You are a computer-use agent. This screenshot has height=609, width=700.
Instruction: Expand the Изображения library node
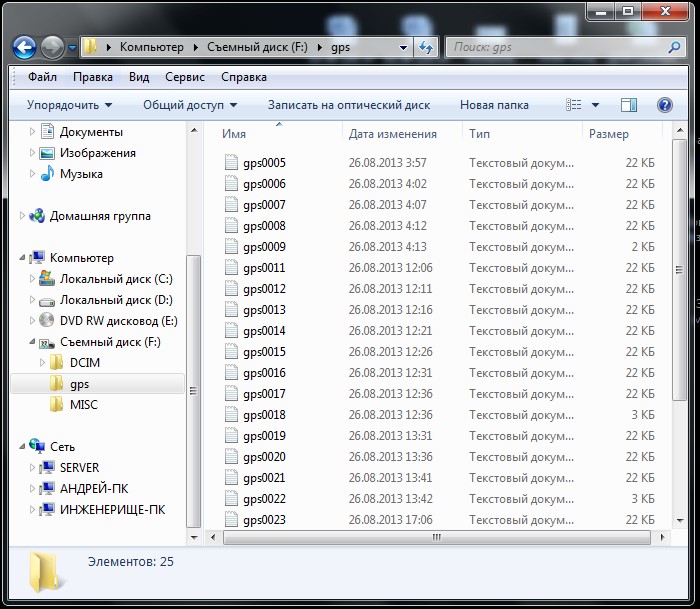(32, 153)
